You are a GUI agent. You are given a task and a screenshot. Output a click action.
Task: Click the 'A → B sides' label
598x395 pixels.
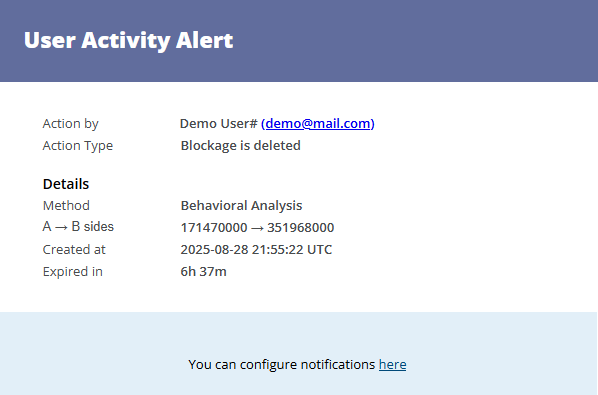point(78,227)
